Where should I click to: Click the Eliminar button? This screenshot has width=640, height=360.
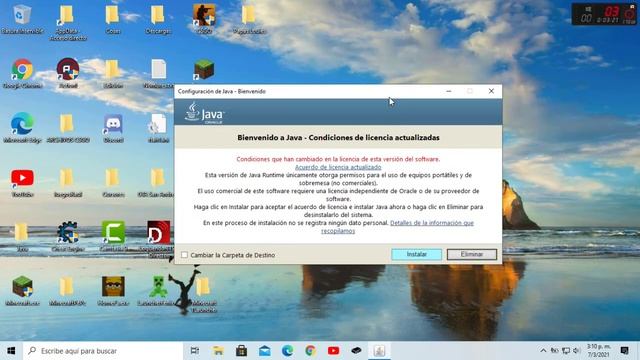pyautogui.click(x=472, y=254)
